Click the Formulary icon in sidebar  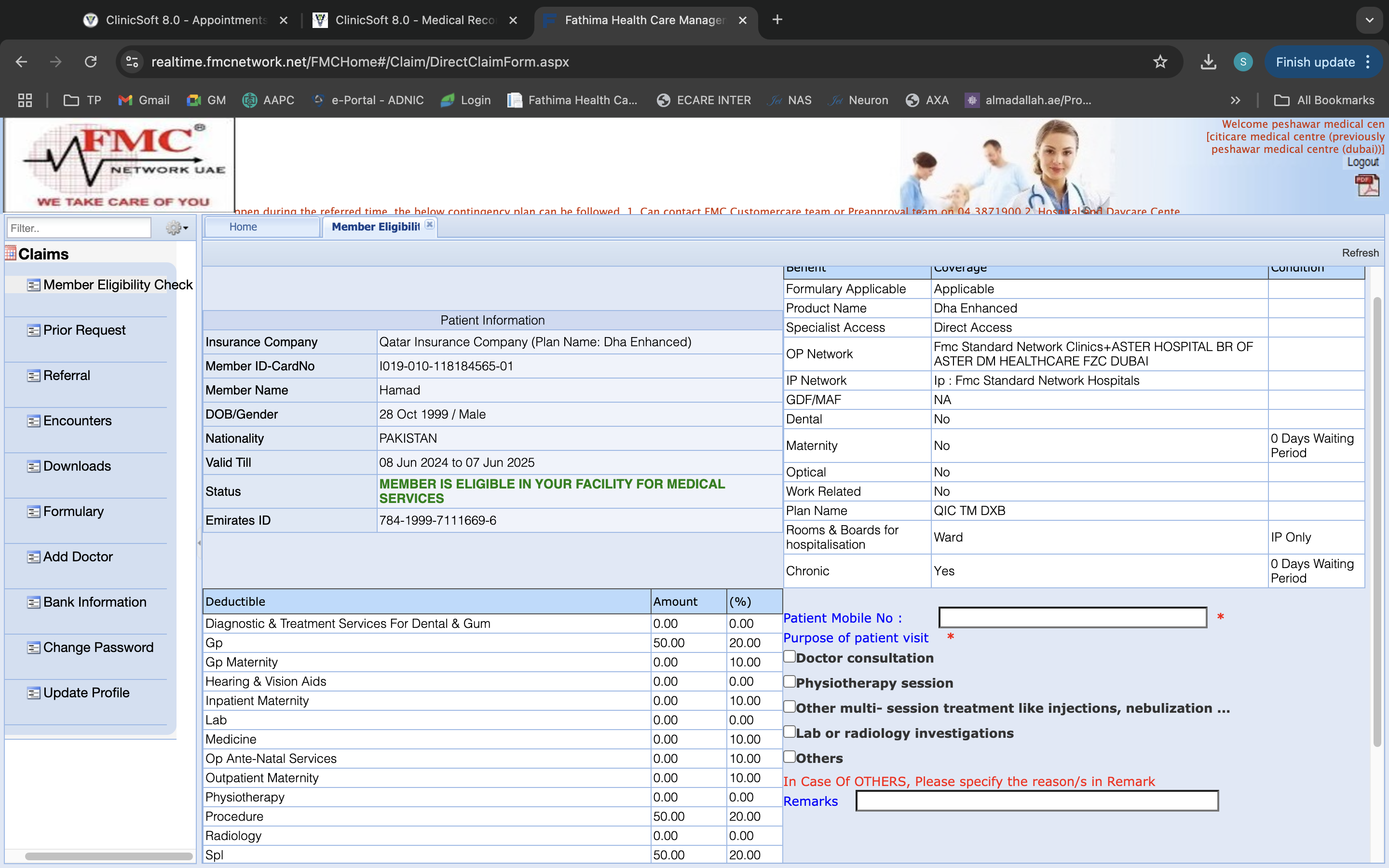(x=34, y=512)
